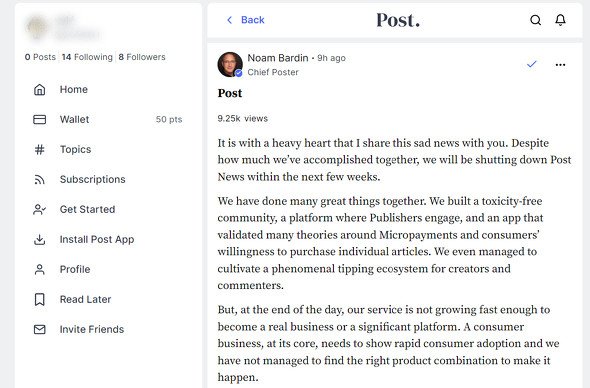The height and width of the screenshot is (388, 590).
Task: Open the blurred user avatar in sidebar
Action: 36,27
